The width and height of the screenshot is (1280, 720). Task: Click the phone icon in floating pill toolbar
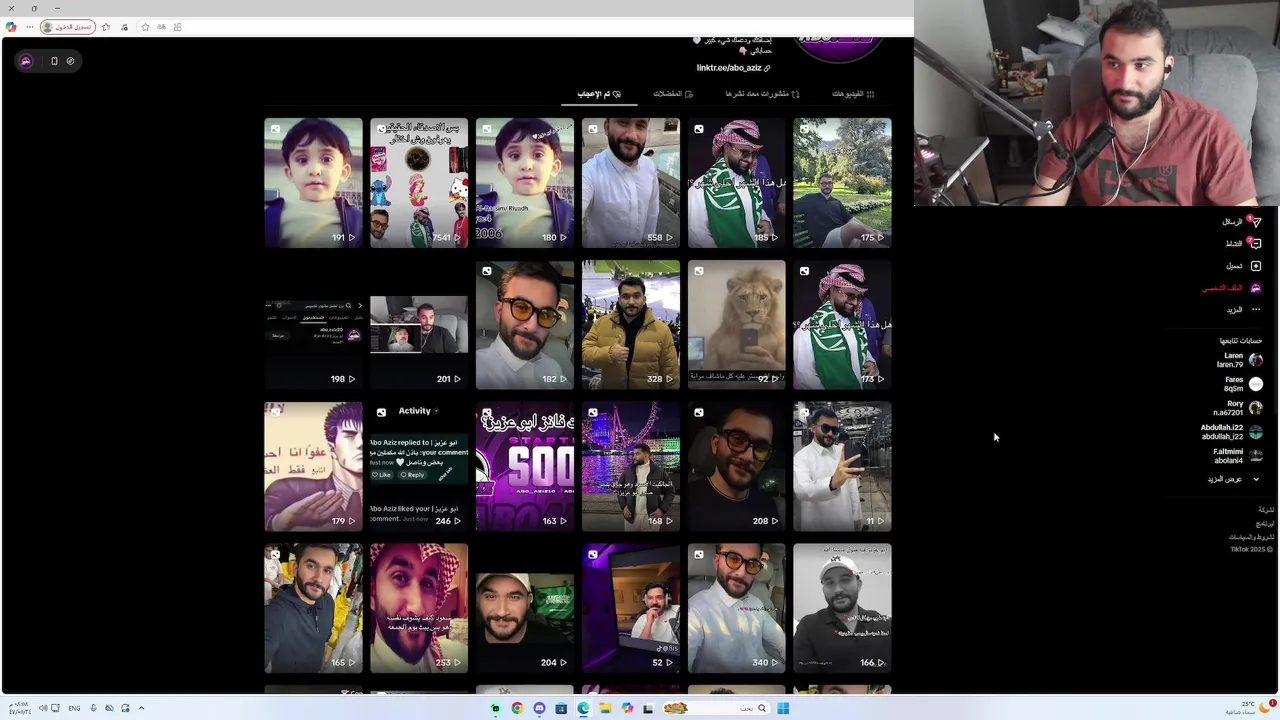coord(54,61)
